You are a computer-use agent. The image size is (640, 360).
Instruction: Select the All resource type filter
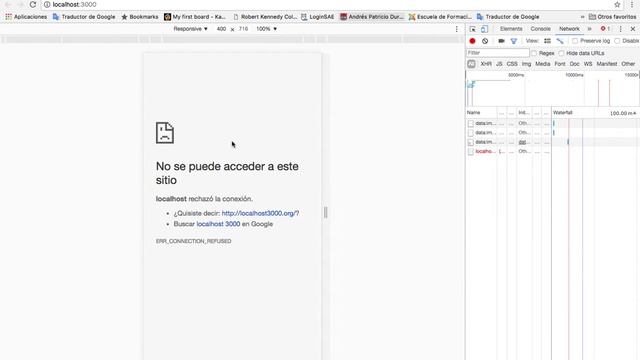tap(471, 64)
